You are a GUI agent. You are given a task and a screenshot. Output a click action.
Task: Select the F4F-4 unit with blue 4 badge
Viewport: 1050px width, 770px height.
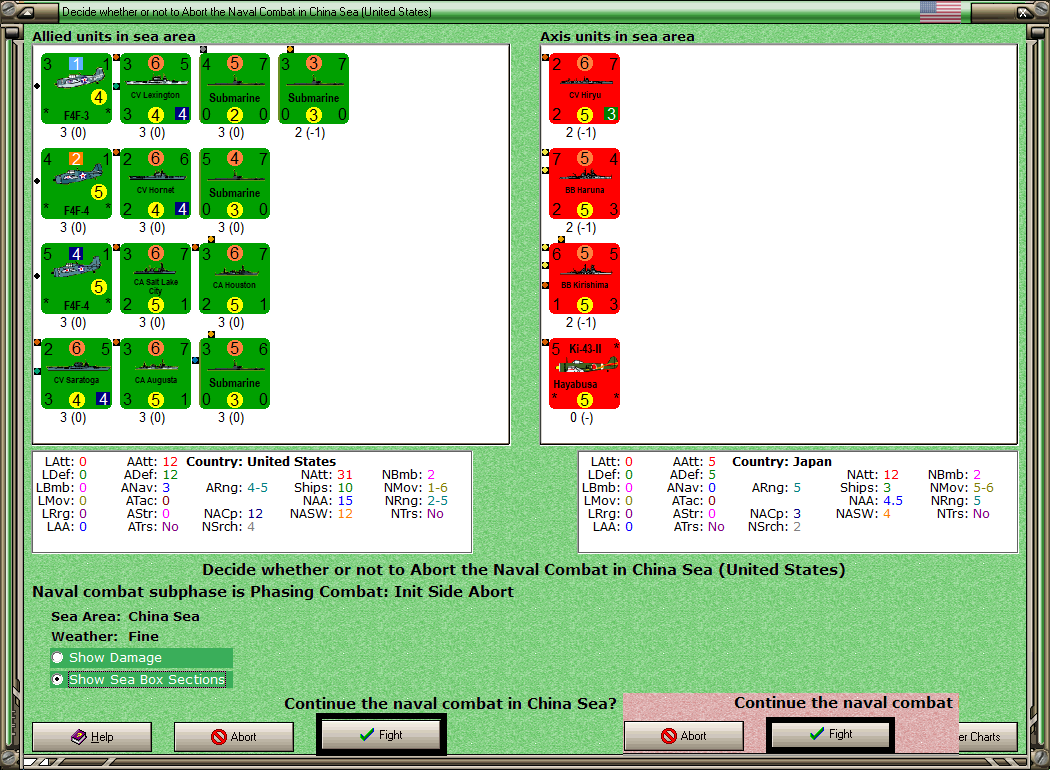pos(76,279)
